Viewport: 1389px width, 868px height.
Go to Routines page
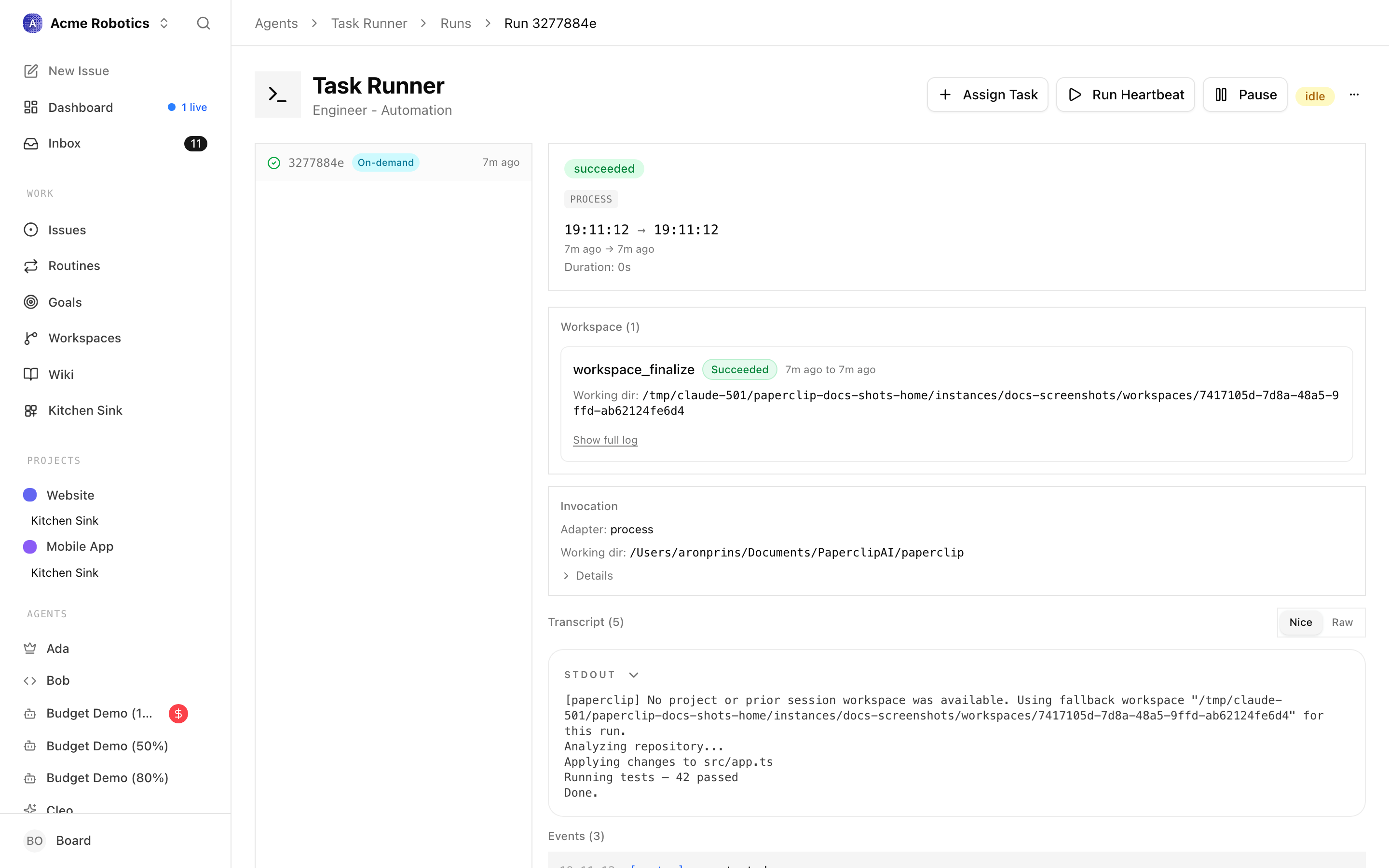coord(115,266)
